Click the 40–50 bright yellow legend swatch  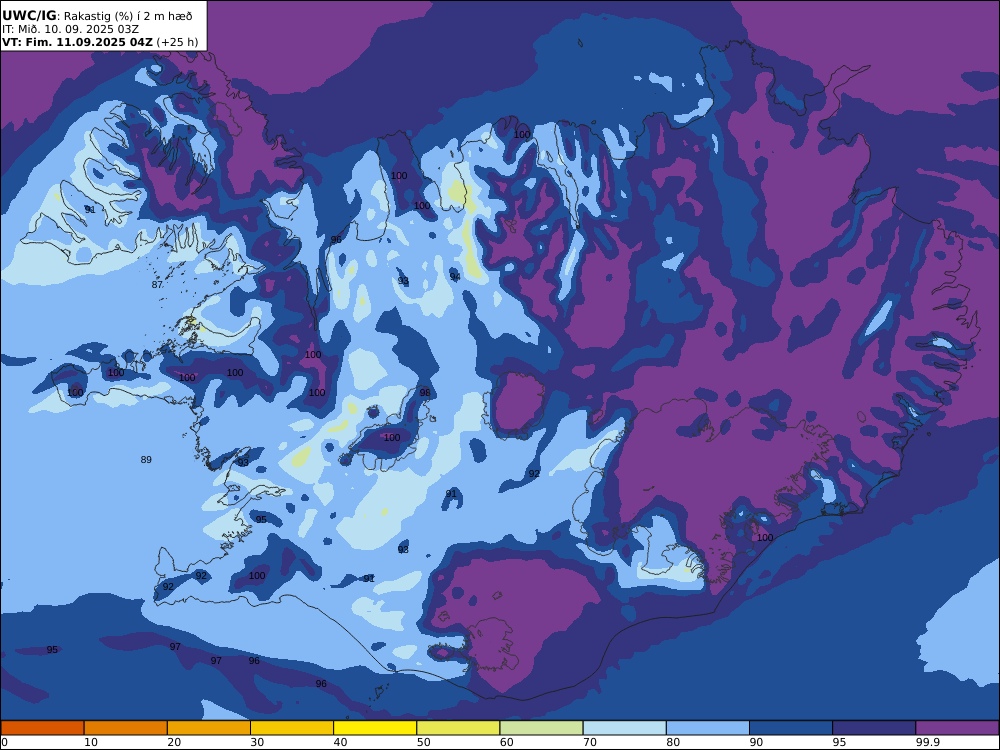[375, 728]
